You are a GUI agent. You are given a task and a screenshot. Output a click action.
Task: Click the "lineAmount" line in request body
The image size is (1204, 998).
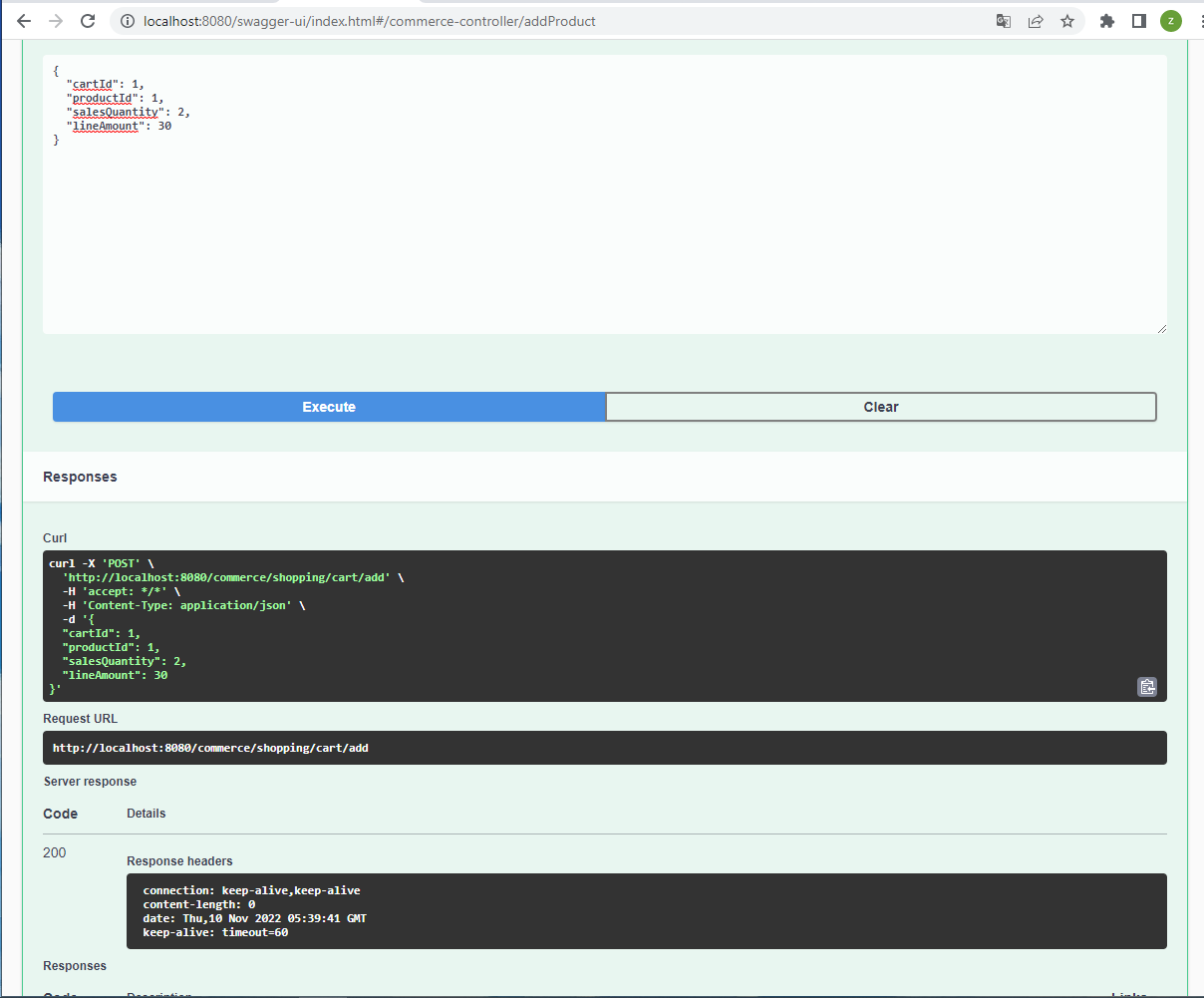(x=120, y=126)
